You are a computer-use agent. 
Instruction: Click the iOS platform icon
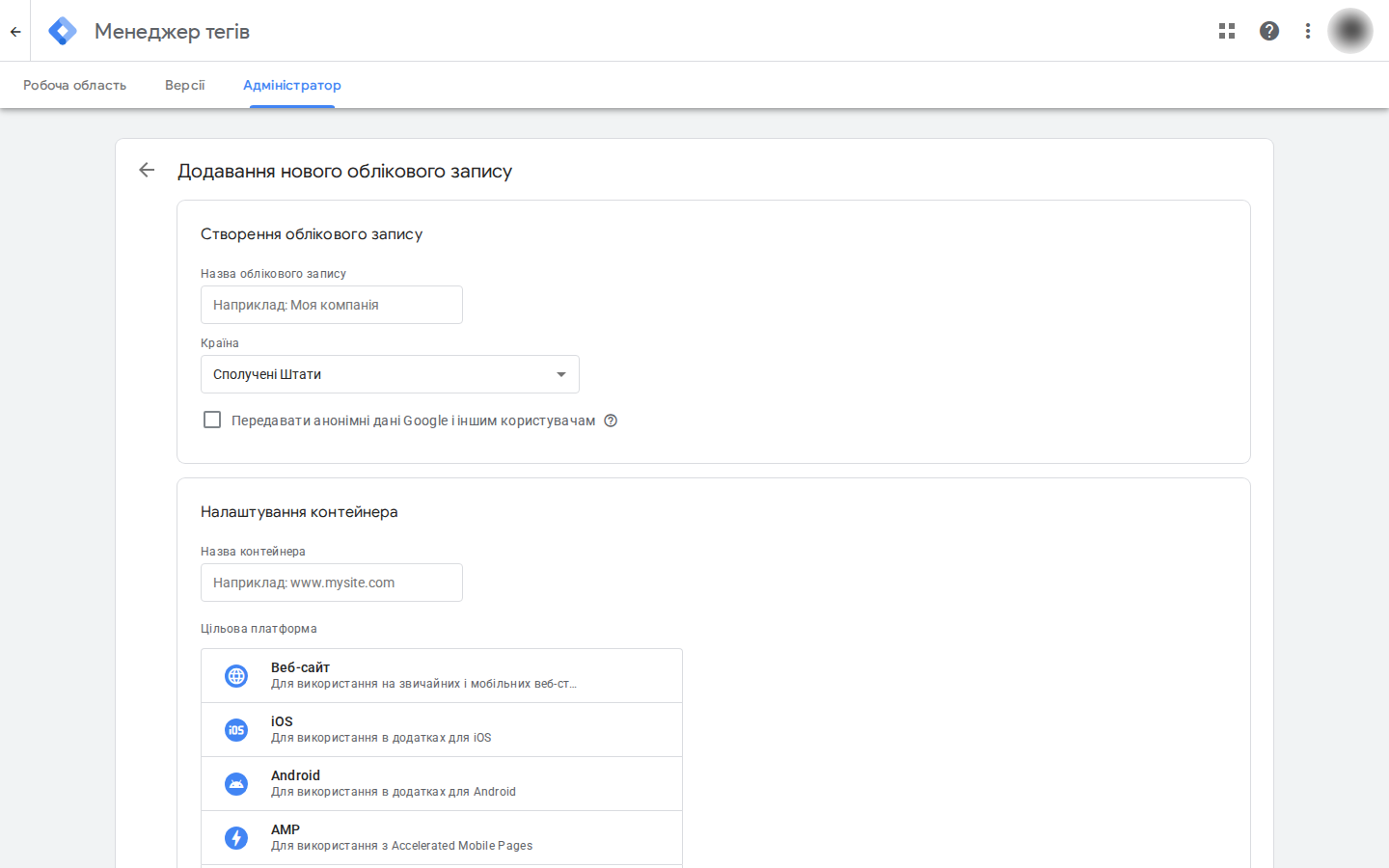pos(236,730)
